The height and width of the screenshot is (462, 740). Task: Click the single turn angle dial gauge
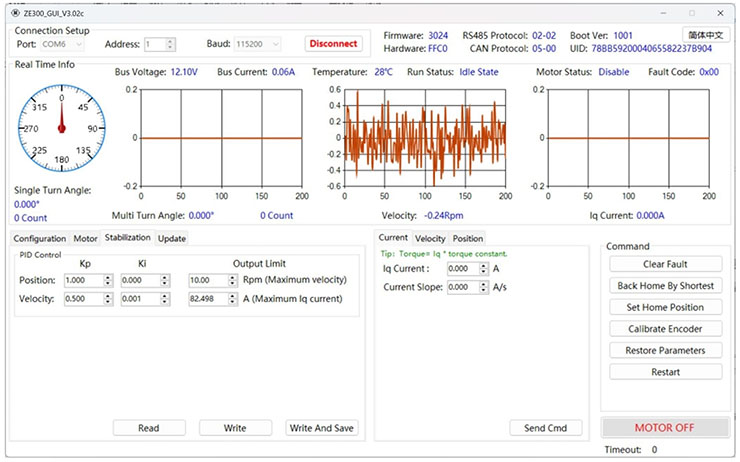(61, 128)
